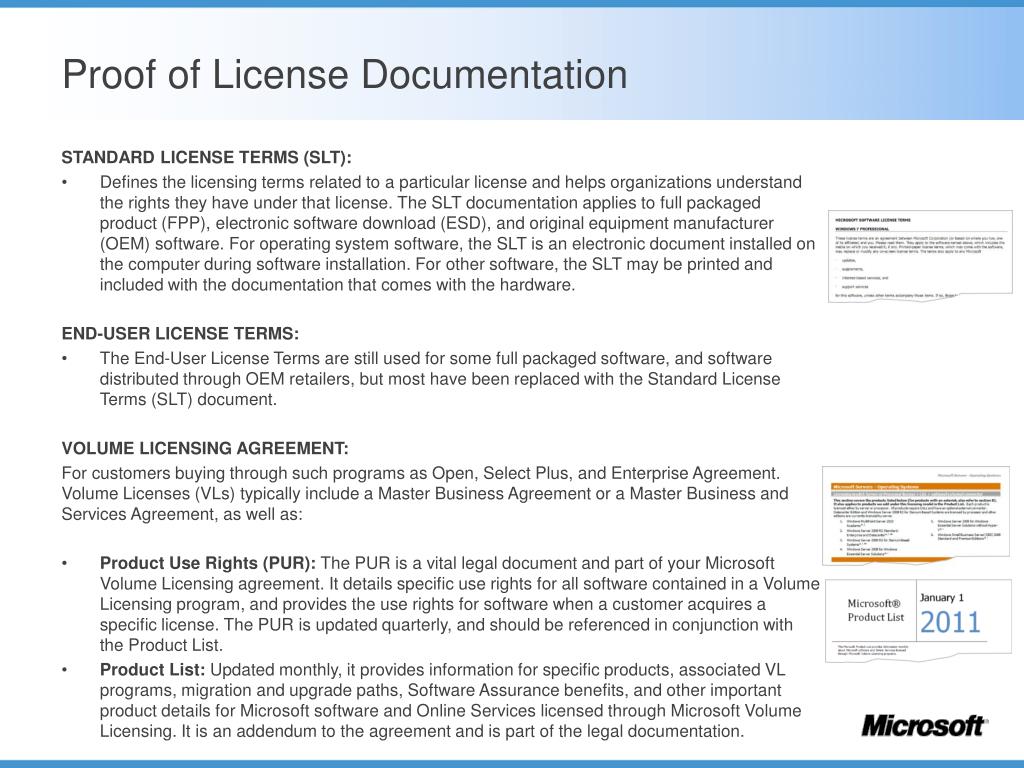Click the Product Use Rights (PUR) bold label
This screenshot has height=768, width=1024.
coord(208,564)
